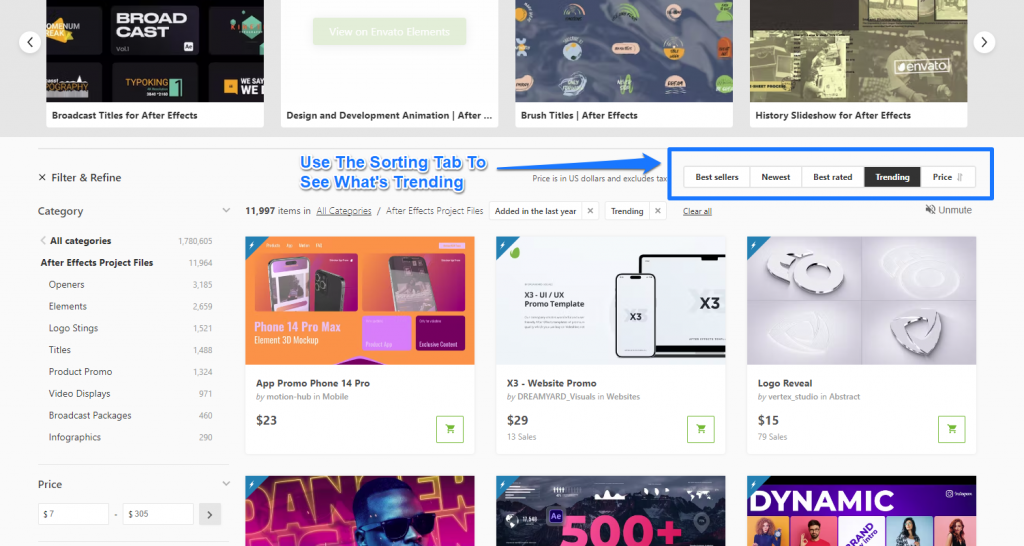Click the Filter & Refine heading

tap(86, 178)
